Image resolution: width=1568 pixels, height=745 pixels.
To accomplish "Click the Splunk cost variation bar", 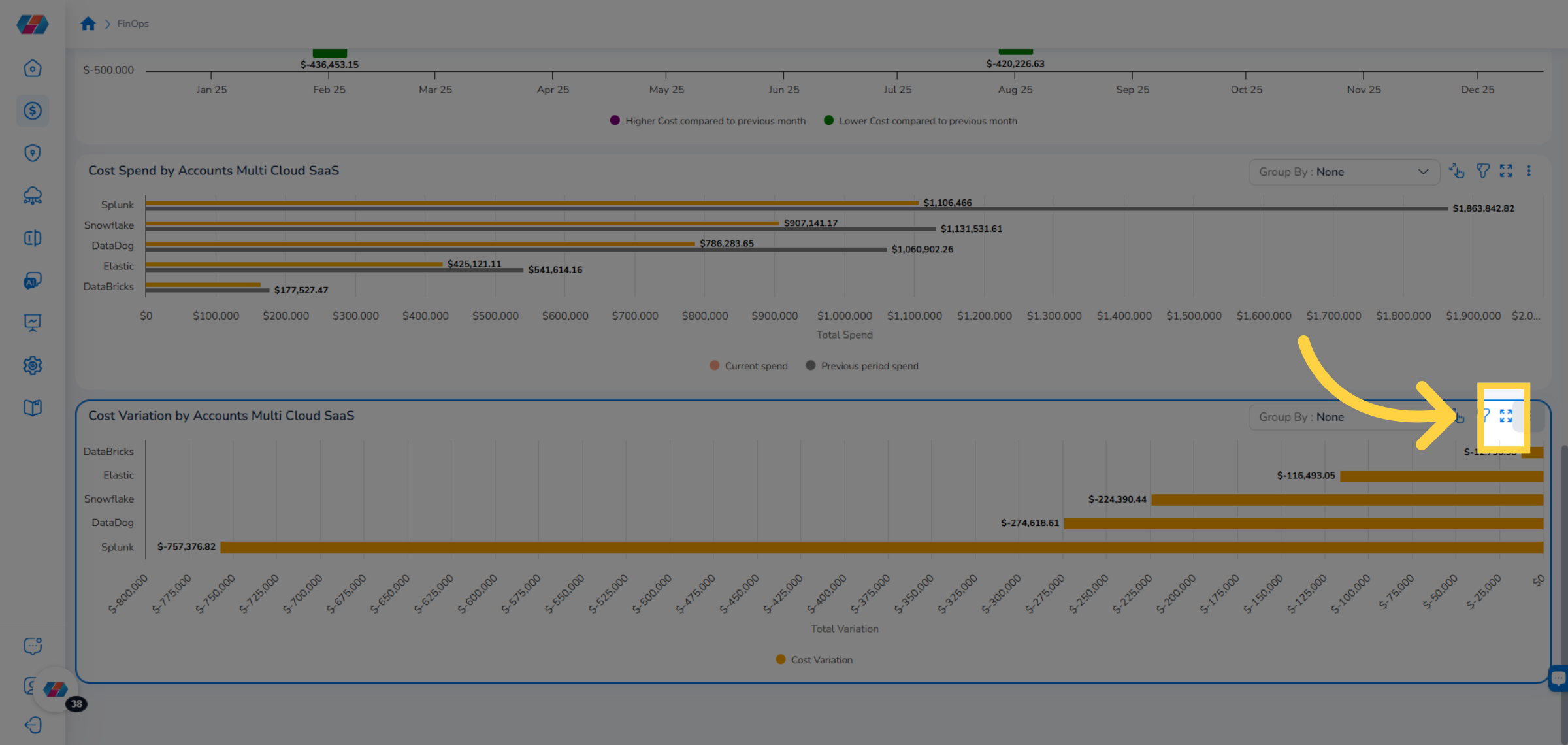I will pos(882,547).
